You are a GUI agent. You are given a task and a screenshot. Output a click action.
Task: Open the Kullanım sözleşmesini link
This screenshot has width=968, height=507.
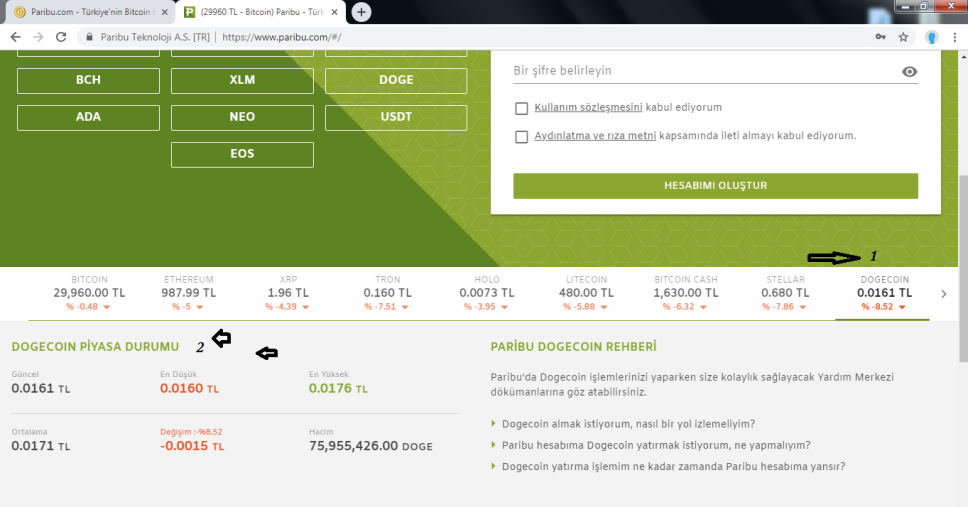[588, 107]
